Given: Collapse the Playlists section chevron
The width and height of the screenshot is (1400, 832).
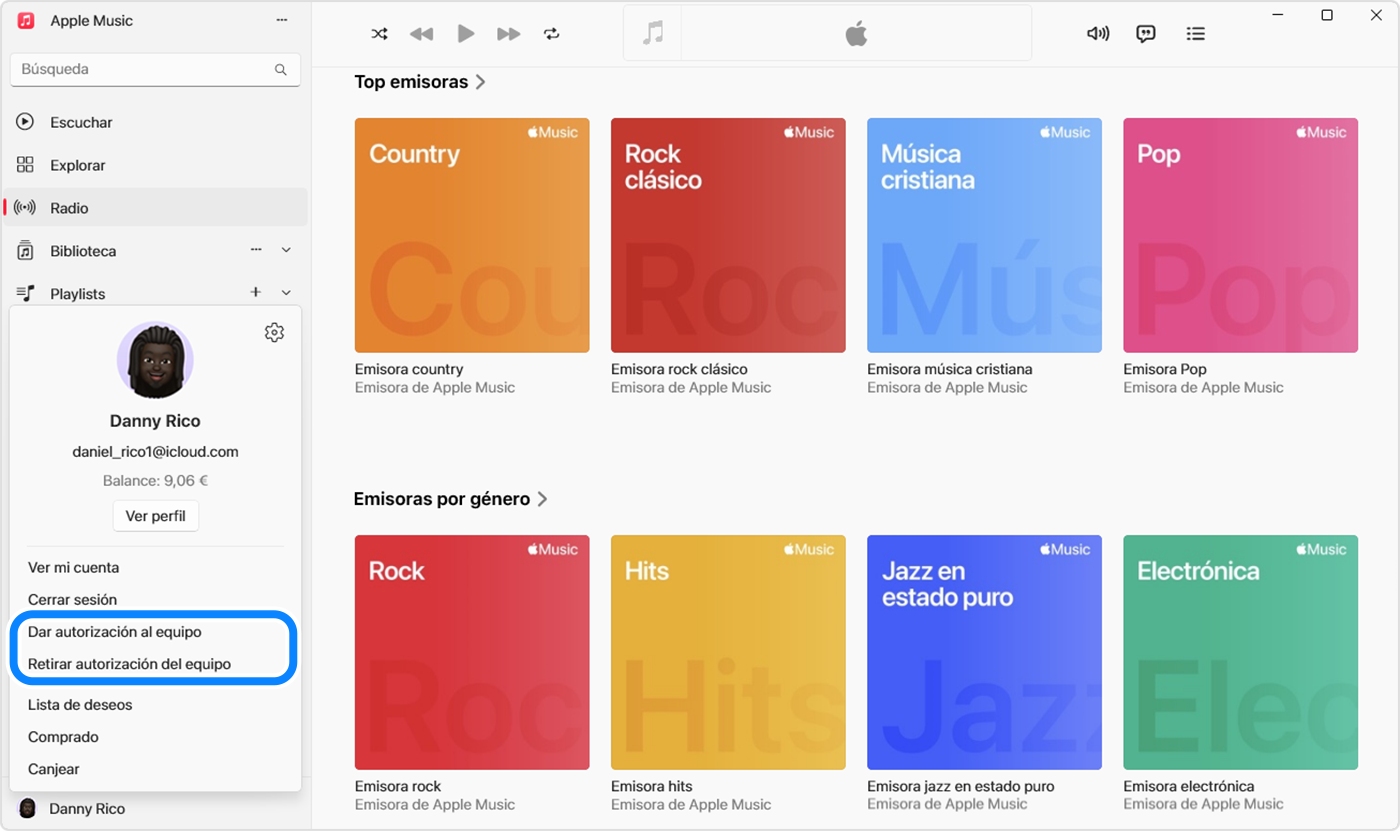Looking at the screenshot, I should click(x=286, y=293).
